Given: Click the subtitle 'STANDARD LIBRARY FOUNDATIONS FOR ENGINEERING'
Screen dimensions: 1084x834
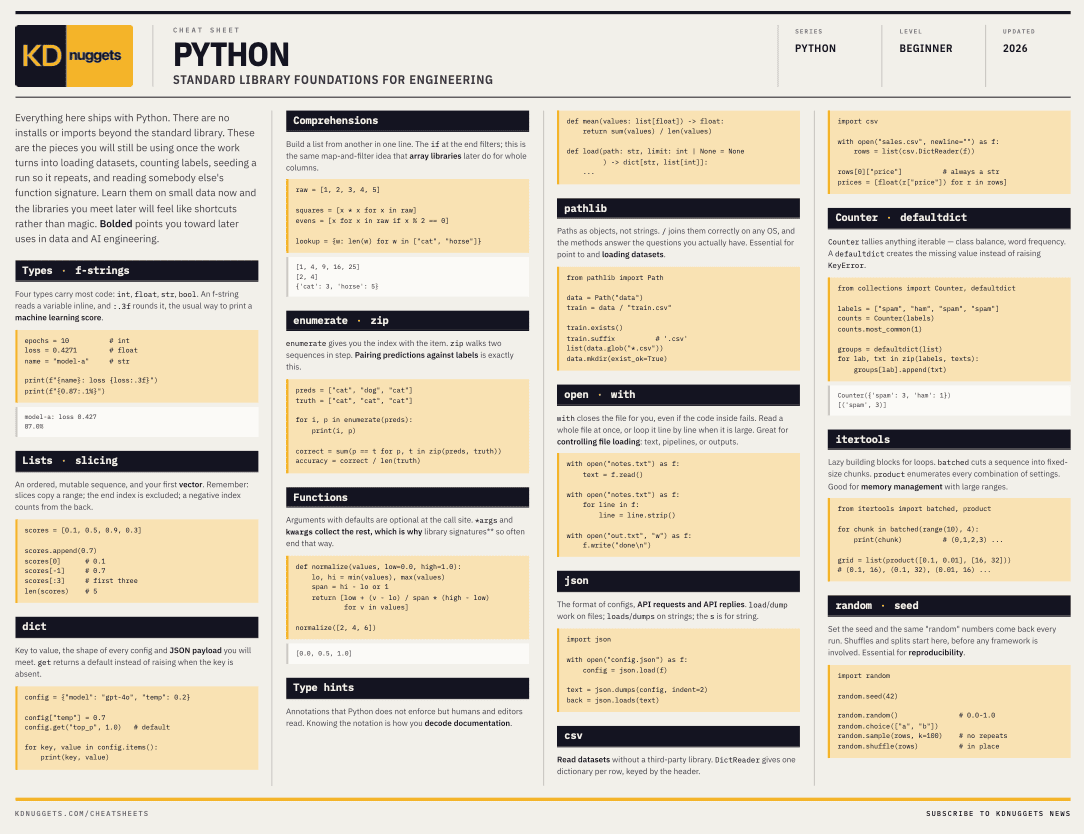Looking at the screenshot, I should [x=333, y=80].
